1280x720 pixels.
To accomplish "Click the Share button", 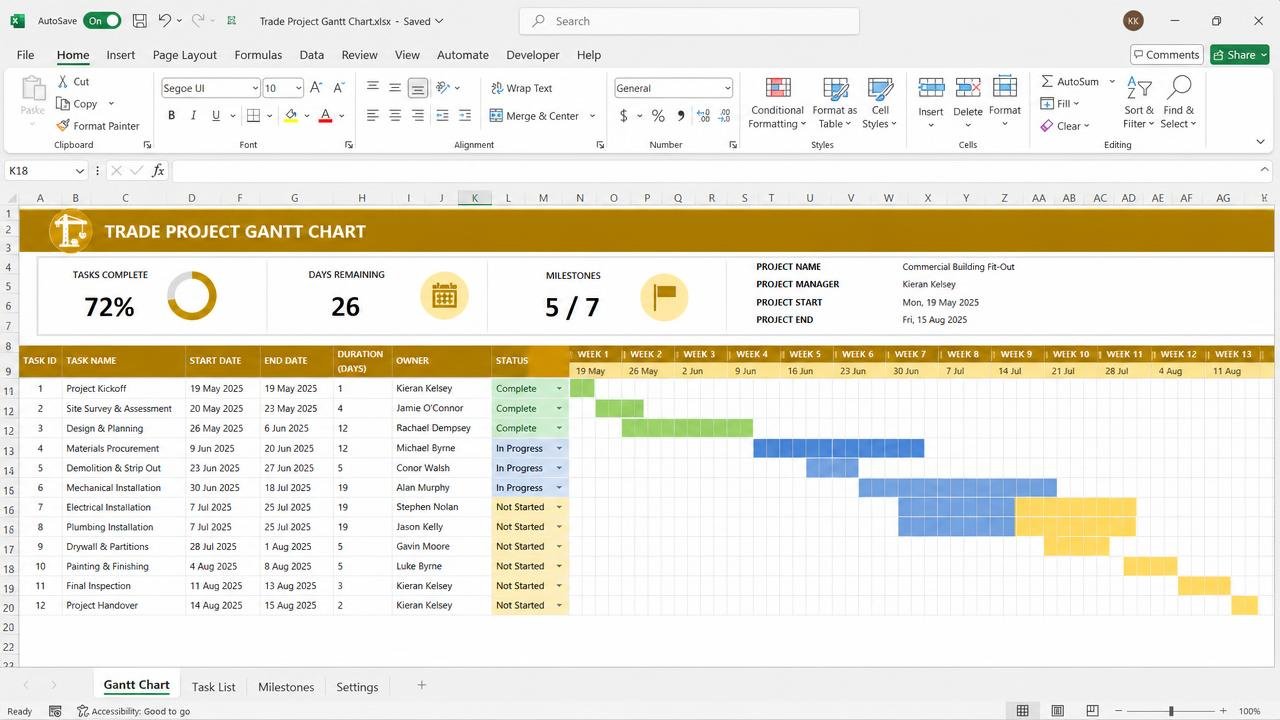I will coord(1239,55).
